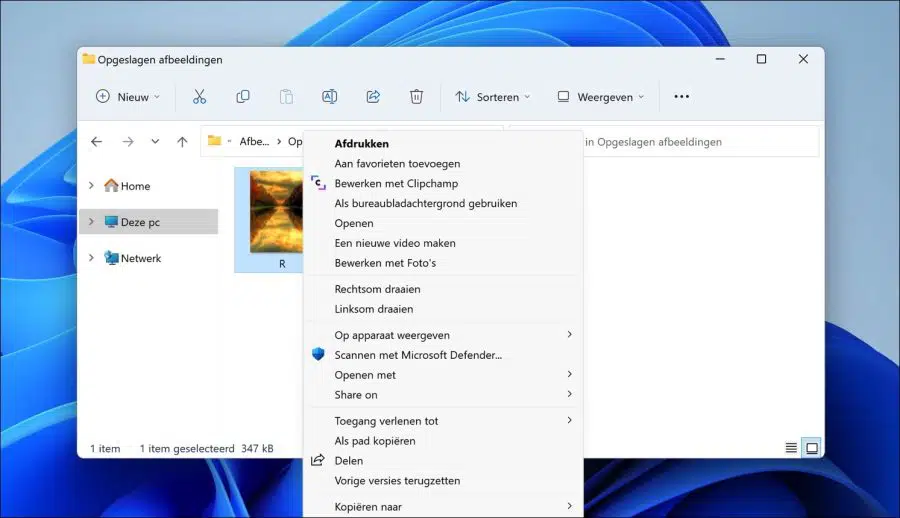This screenshot has width=900, height=518.
Task: Click the Cut scissors icon
Action: tap(199, 96)
